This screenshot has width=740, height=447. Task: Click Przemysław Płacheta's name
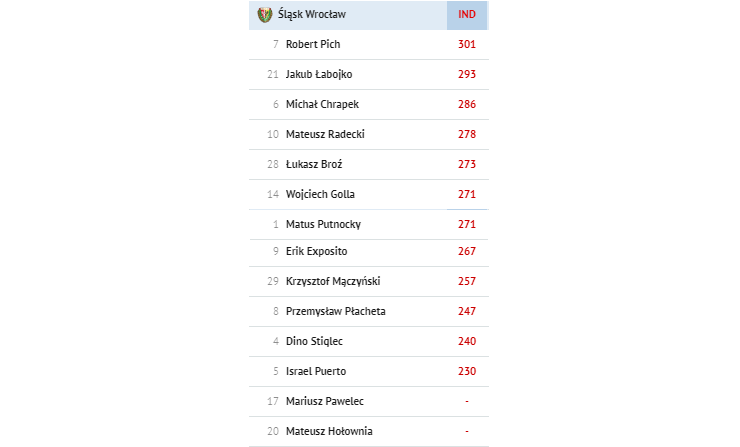[336, 312]
